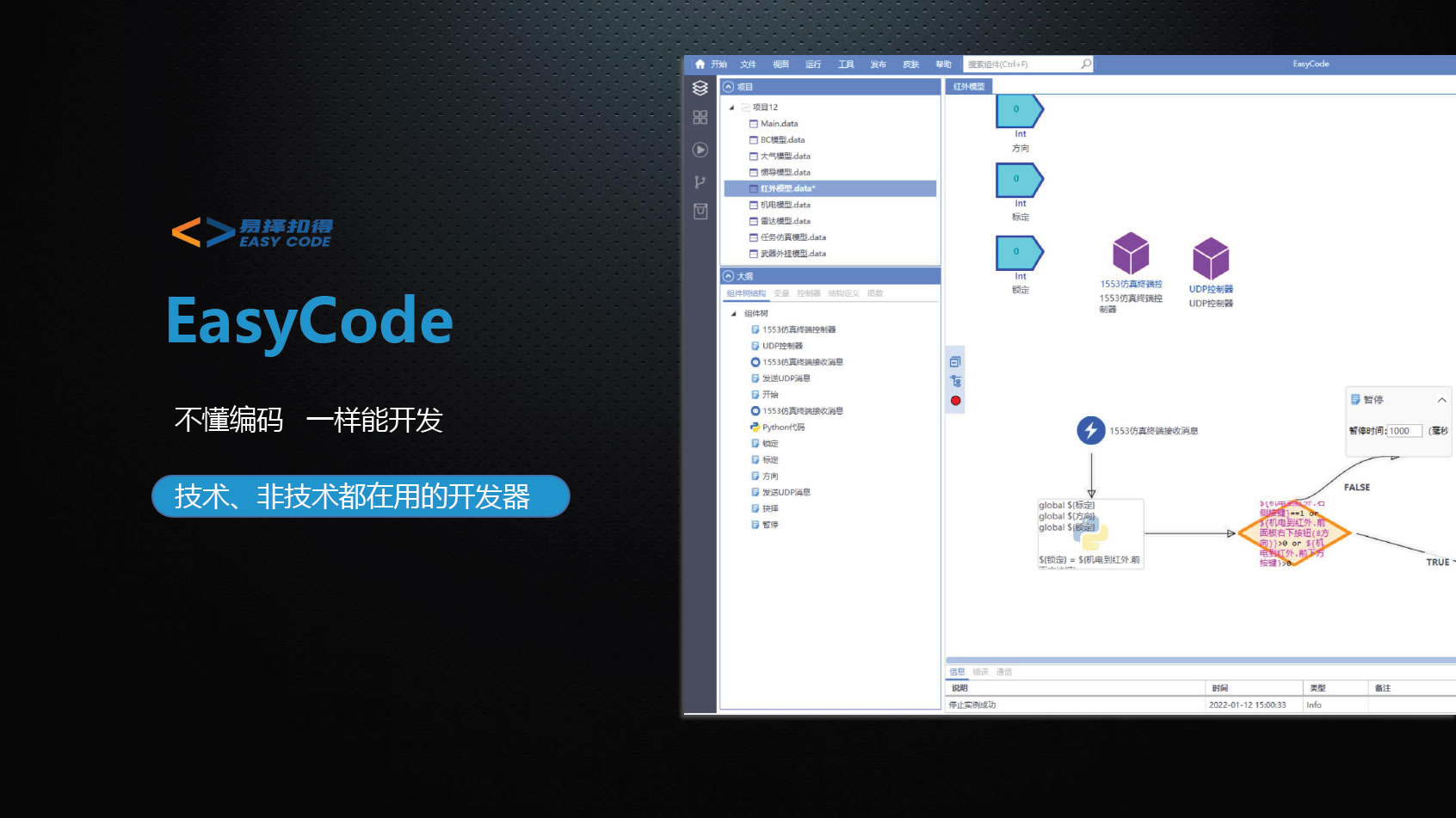Click the lightning event node 1553仿真终端接收消息

[x=1091, y=430]
